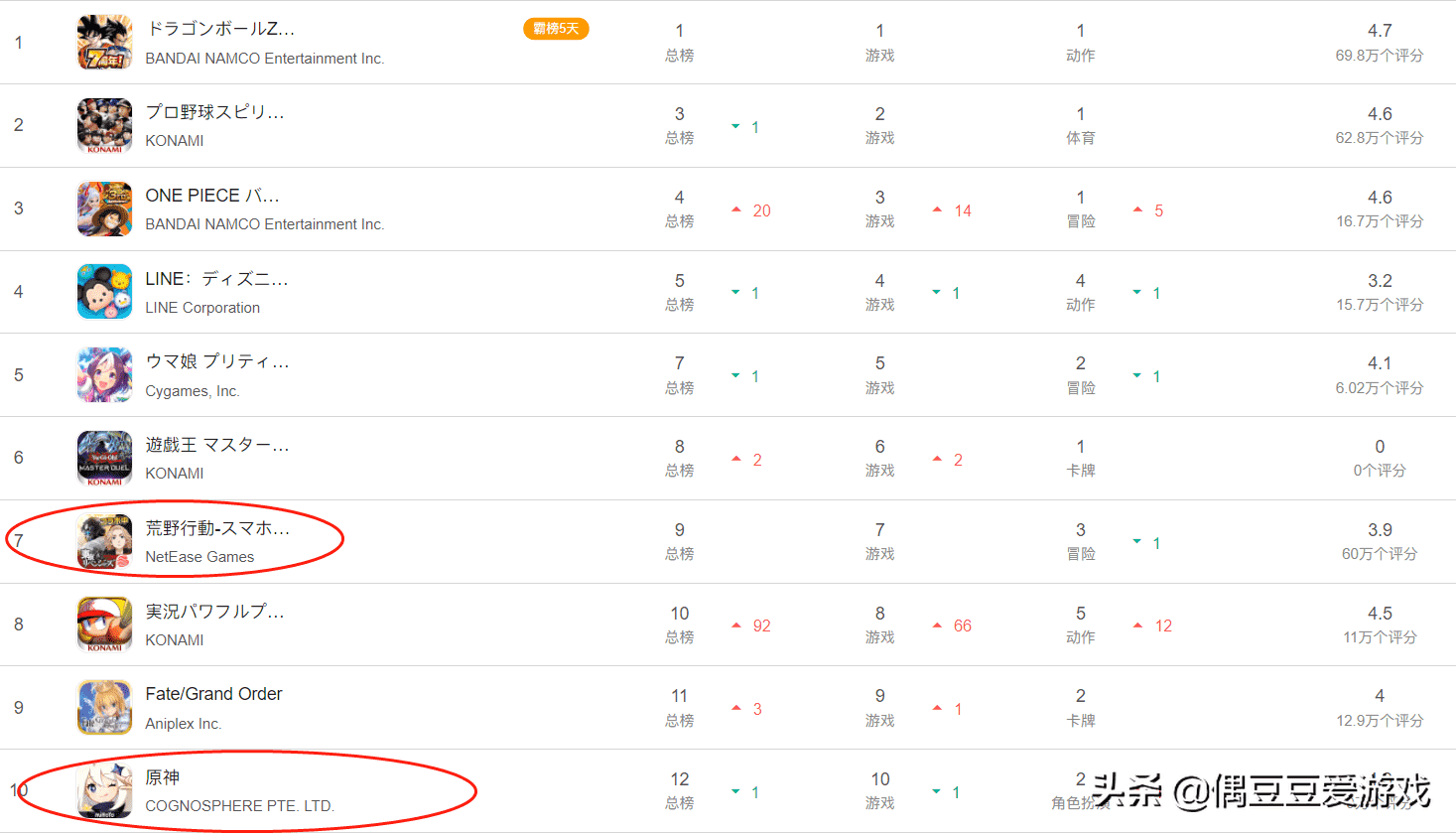Screen dimensions: 1456x834
Task: Click the 実況パワフルプ… game title
Action: tap(215, 612)
